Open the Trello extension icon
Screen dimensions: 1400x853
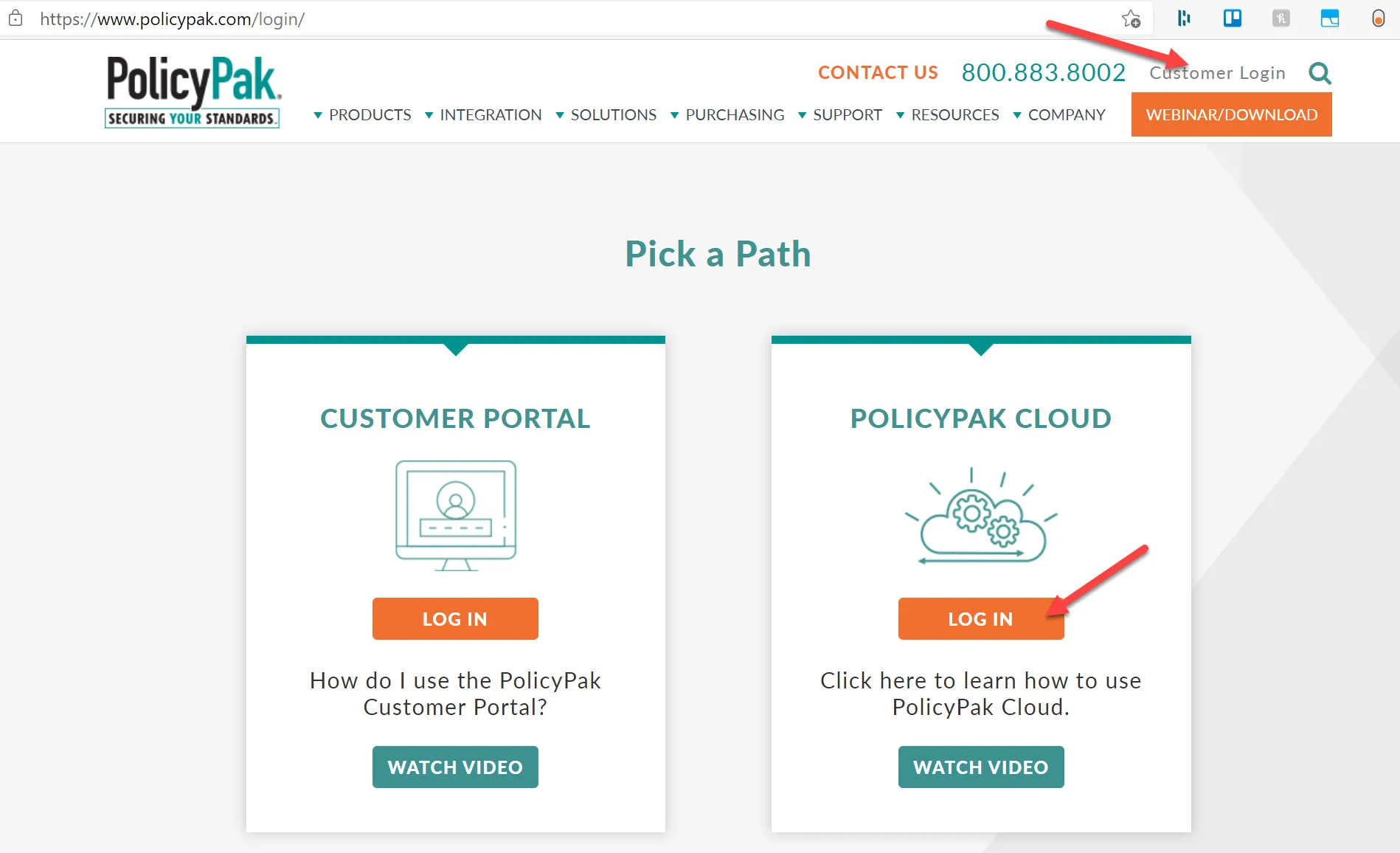pyautogui.click(x=1232, y=18)
